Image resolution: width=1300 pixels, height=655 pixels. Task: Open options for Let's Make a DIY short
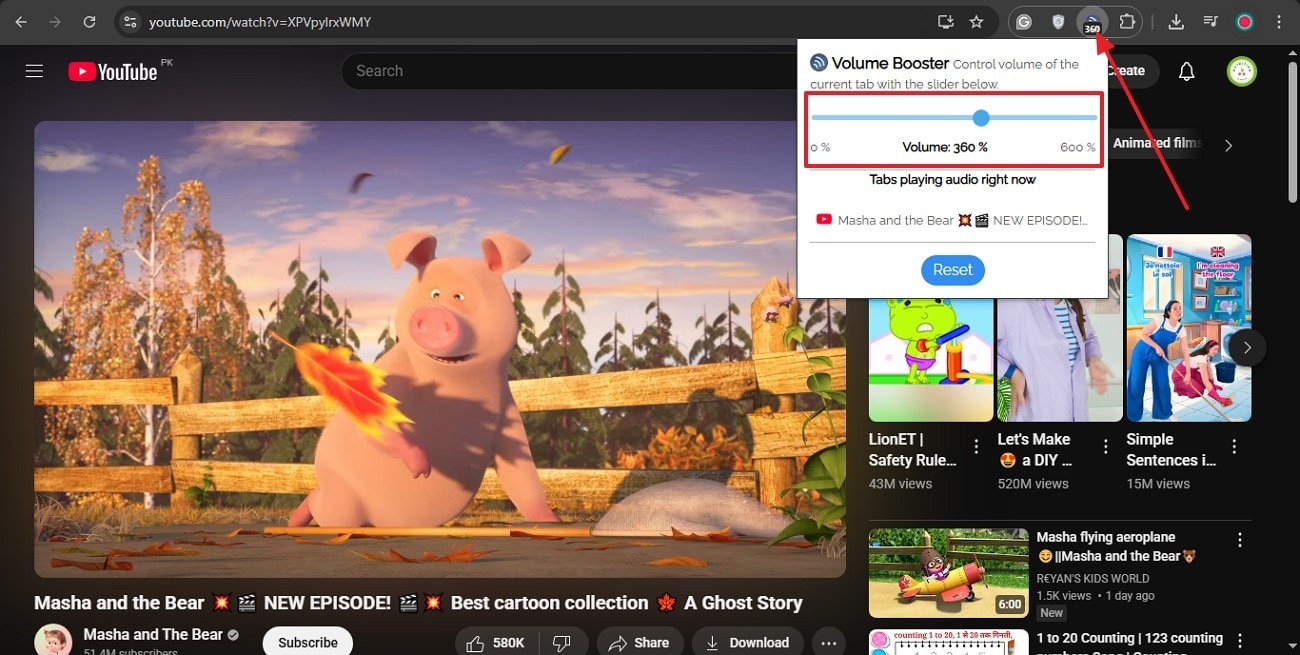point(1105,446)
